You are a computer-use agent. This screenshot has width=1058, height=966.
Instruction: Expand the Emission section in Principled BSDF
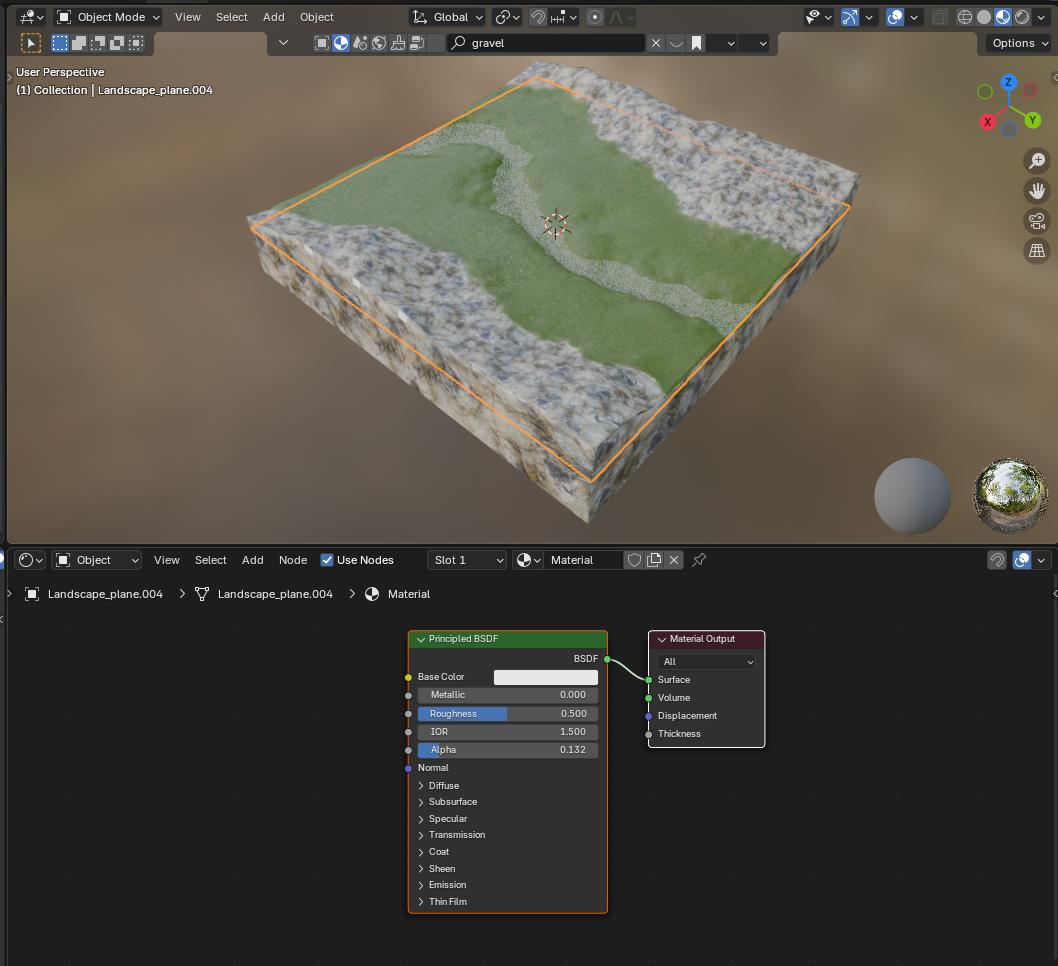pos(447,885)
